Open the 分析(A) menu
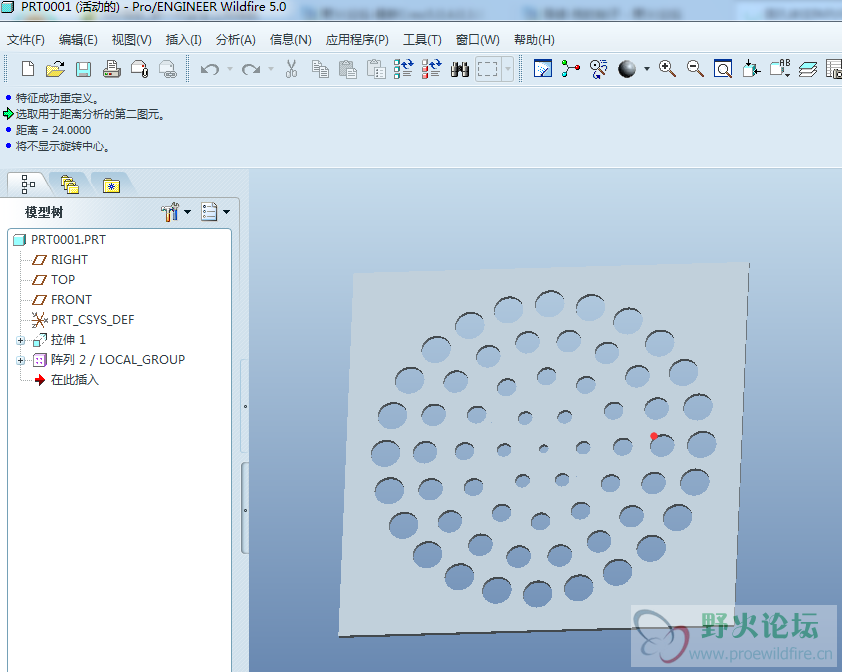Screen dimensions: 842x672 [236, 40]
